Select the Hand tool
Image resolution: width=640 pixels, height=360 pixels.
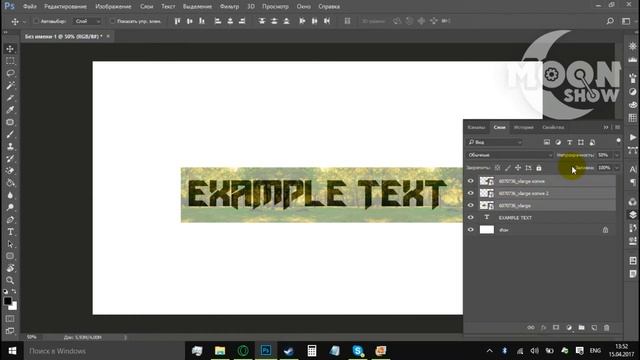(10, 268)
